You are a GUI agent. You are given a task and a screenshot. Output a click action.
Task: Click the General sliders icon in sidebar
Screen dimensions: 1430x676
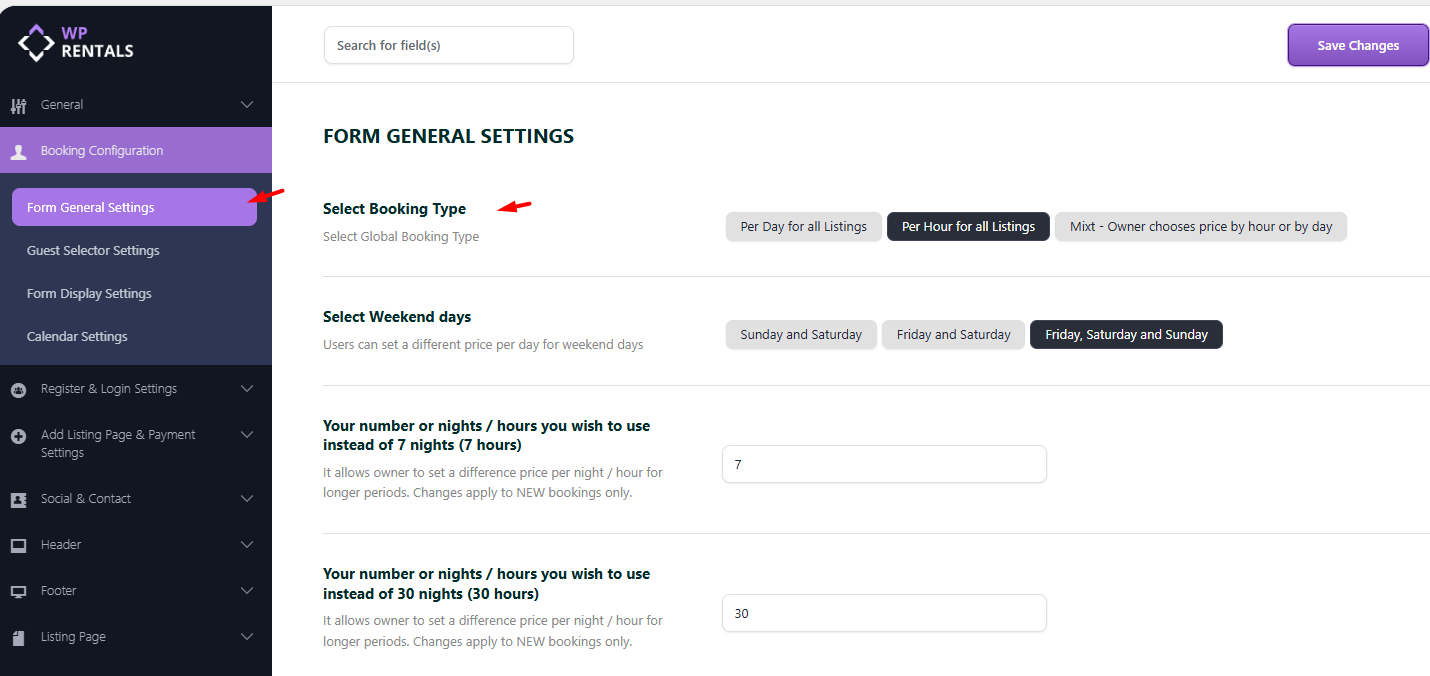coord(18,105)
